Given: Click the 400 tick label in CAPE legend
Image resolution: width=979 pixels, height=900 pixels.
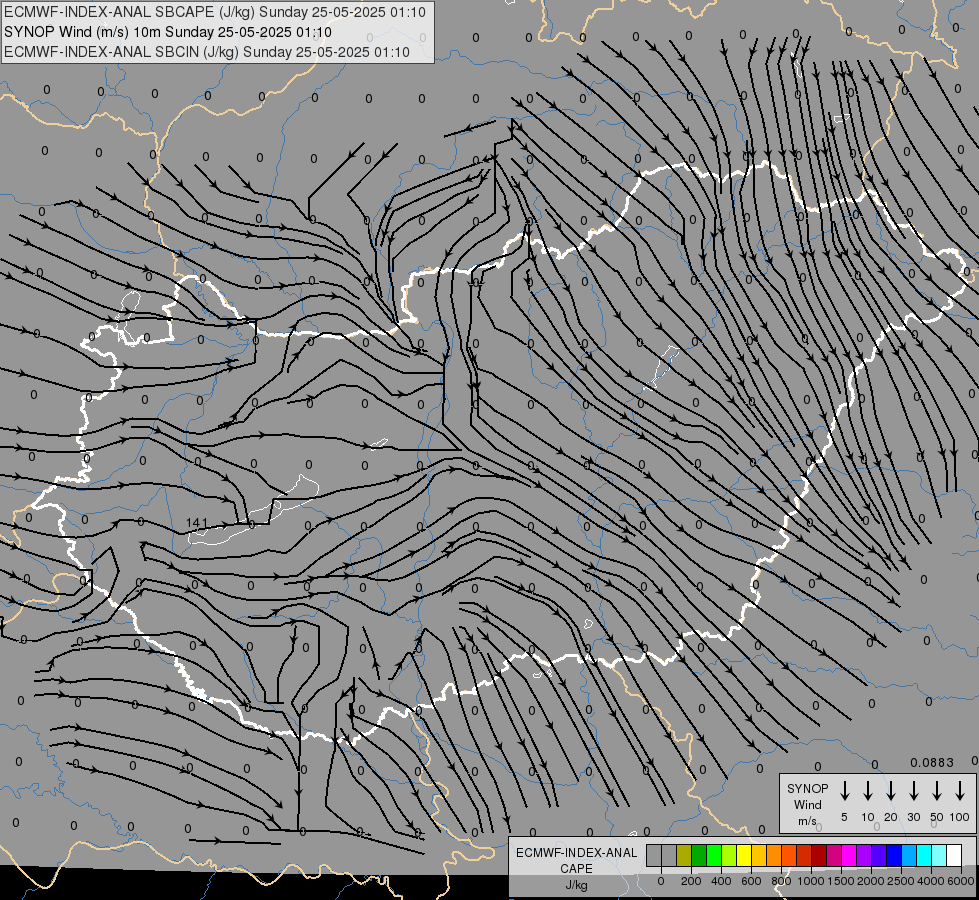Looking at the screenshot, I should coord(721,881).
